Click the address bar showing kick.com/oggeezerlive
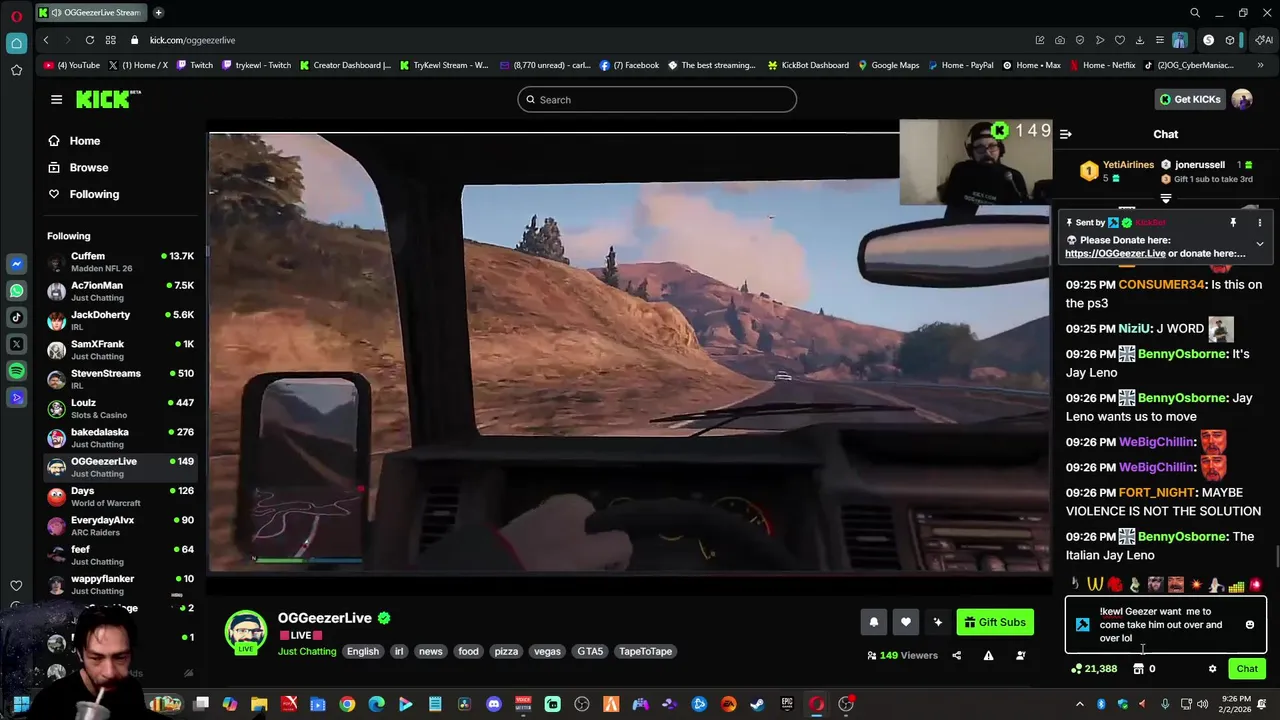Screen dimensions: 1280x720 click(x=192, y=40)
